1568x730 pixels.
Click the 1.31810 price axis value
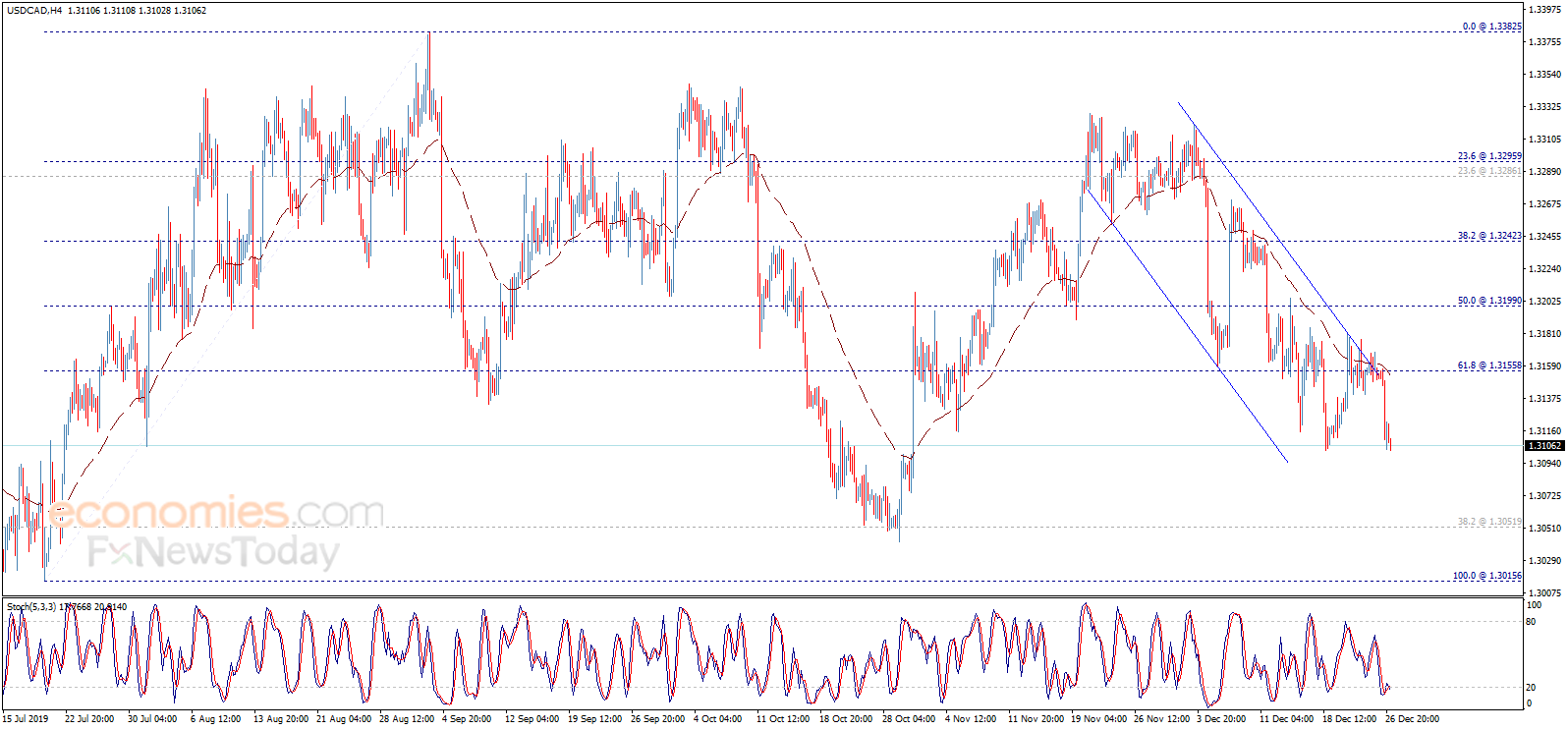pyautogui.click(x=1545, y=334)
